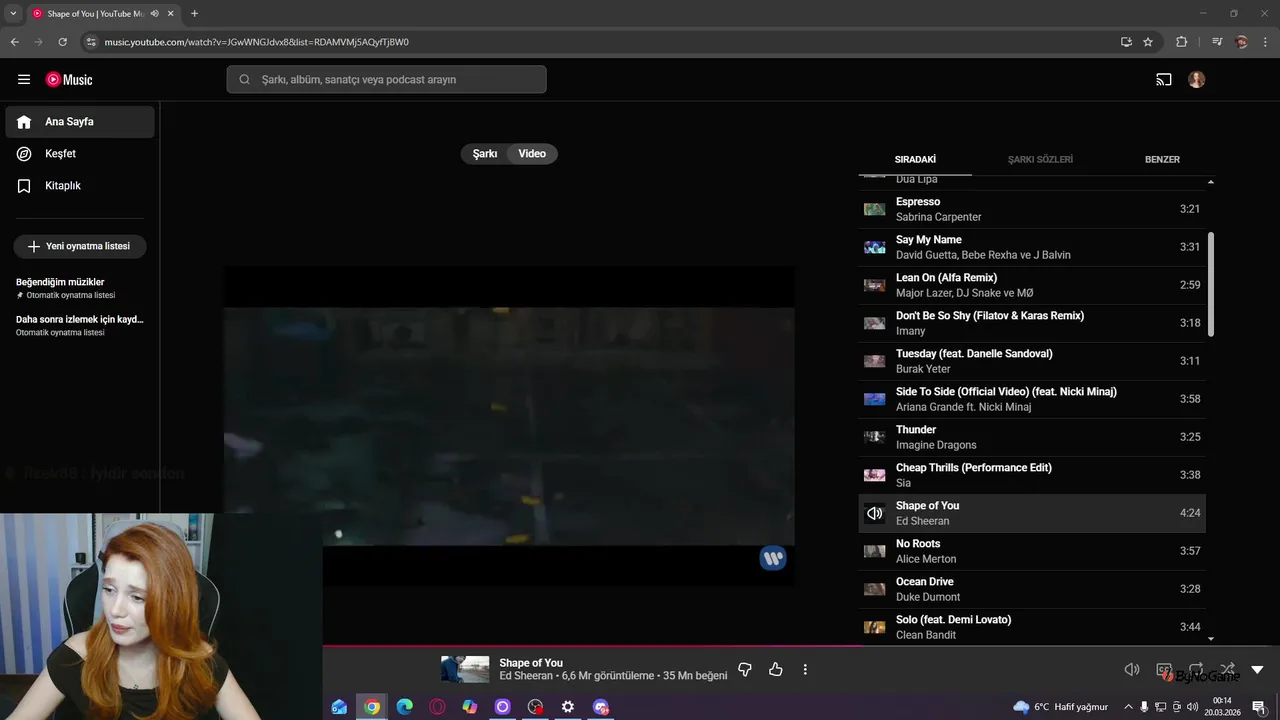Like Shape of You with thumbs up

coord(776,670)
